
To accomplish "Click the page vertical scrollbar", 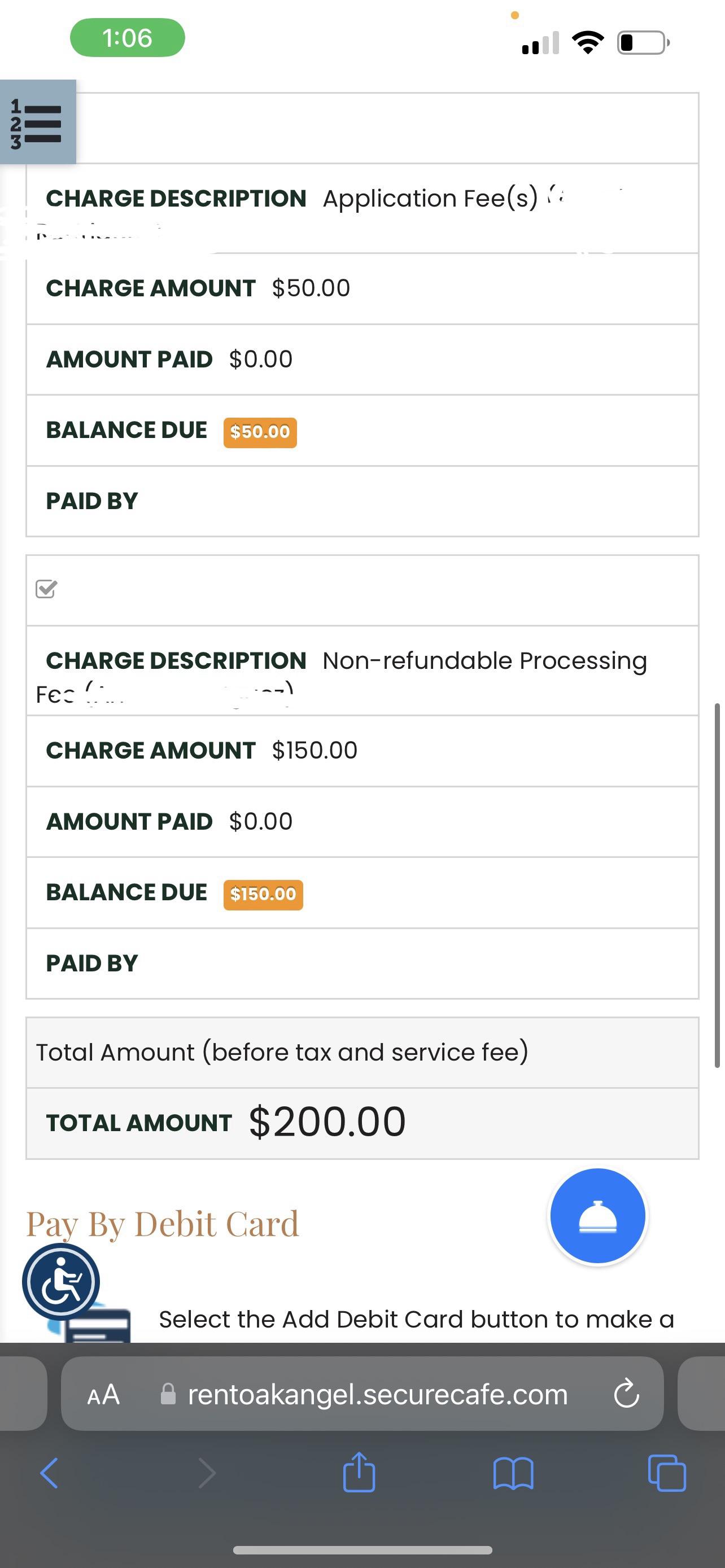I will coord(717,885).
